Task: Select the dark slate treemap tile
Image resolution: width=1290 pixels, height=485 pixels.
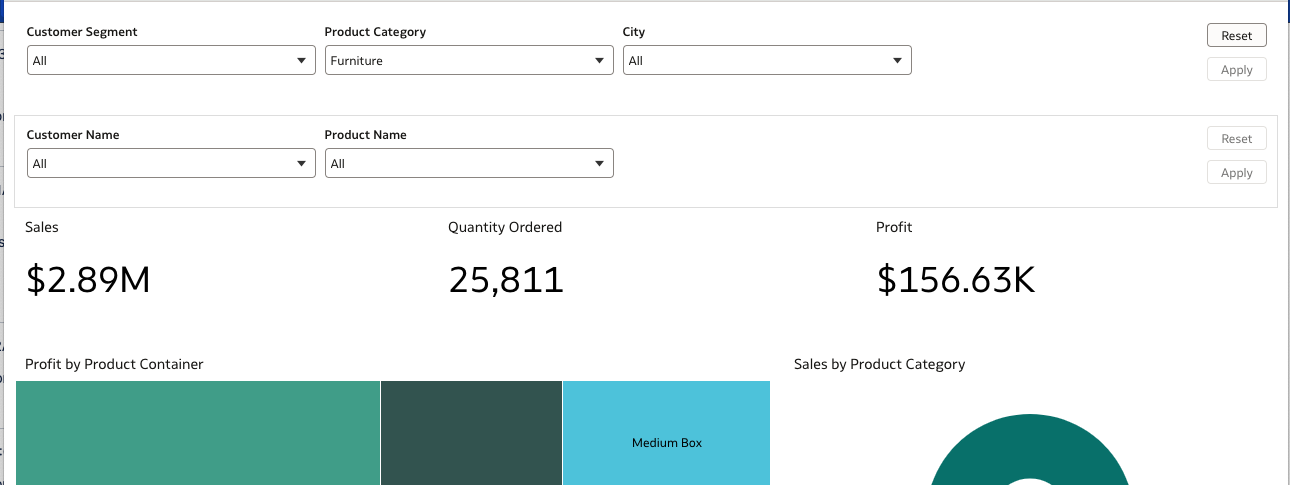Action: (471, 433)
